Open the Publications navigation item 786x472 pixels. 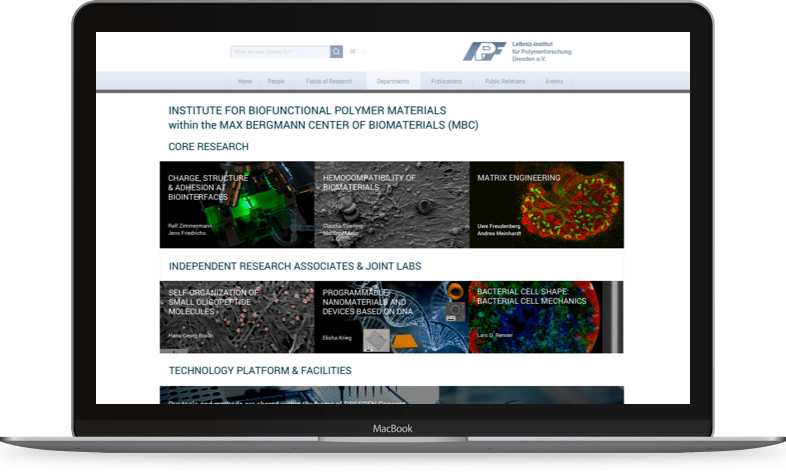(x=446, y=81)
